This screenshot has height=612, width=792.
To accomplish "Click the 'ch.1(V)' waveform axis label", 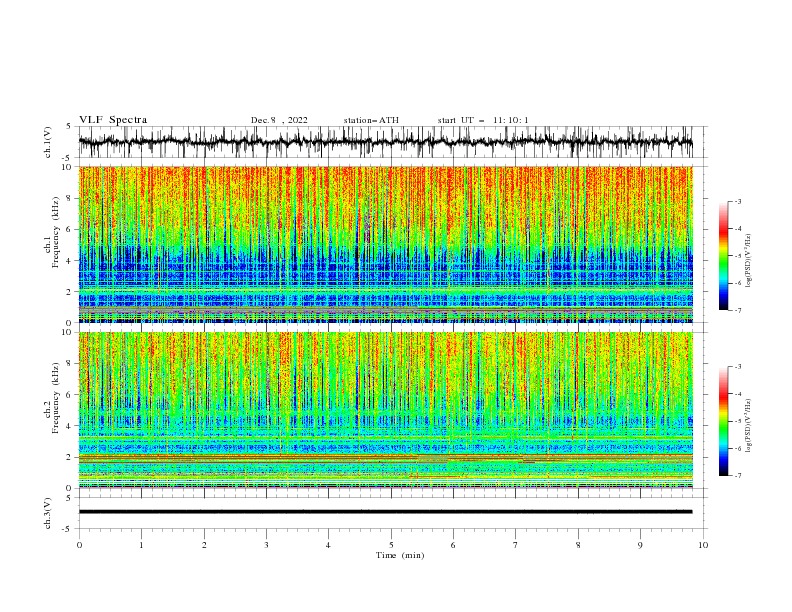I will [48, 142].
